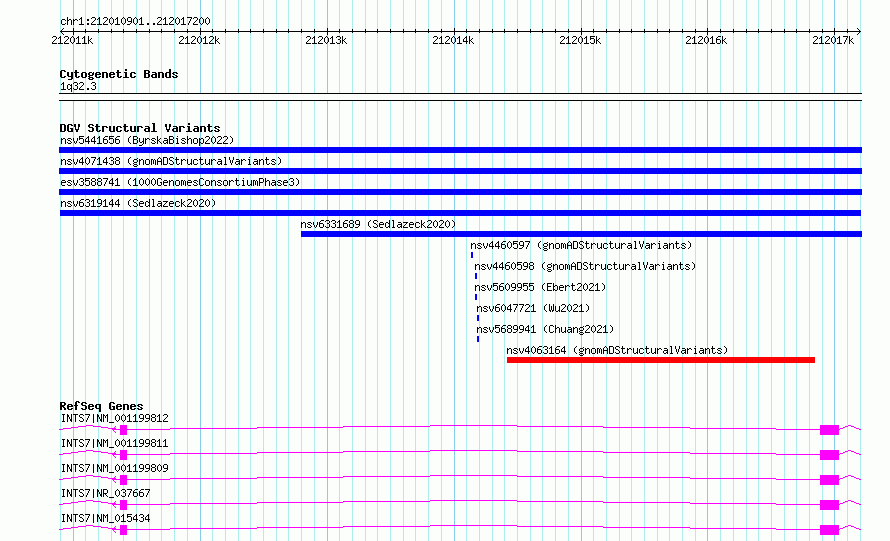The image size is (890, 541).
Task: Click the large right exon of NR_037667
Action: [829, 505]
